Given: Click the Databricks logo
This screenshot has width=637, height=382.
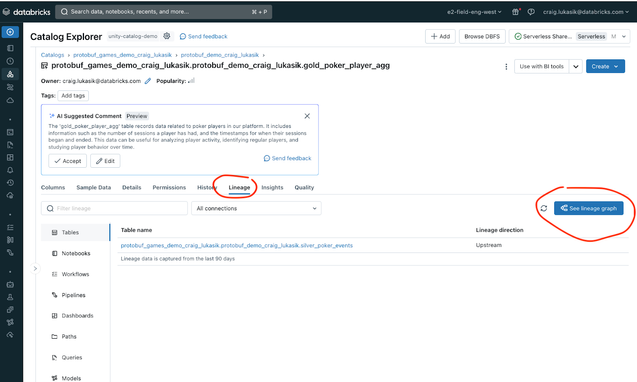Looking at the screenshot, I should click(x=26, y=12).
